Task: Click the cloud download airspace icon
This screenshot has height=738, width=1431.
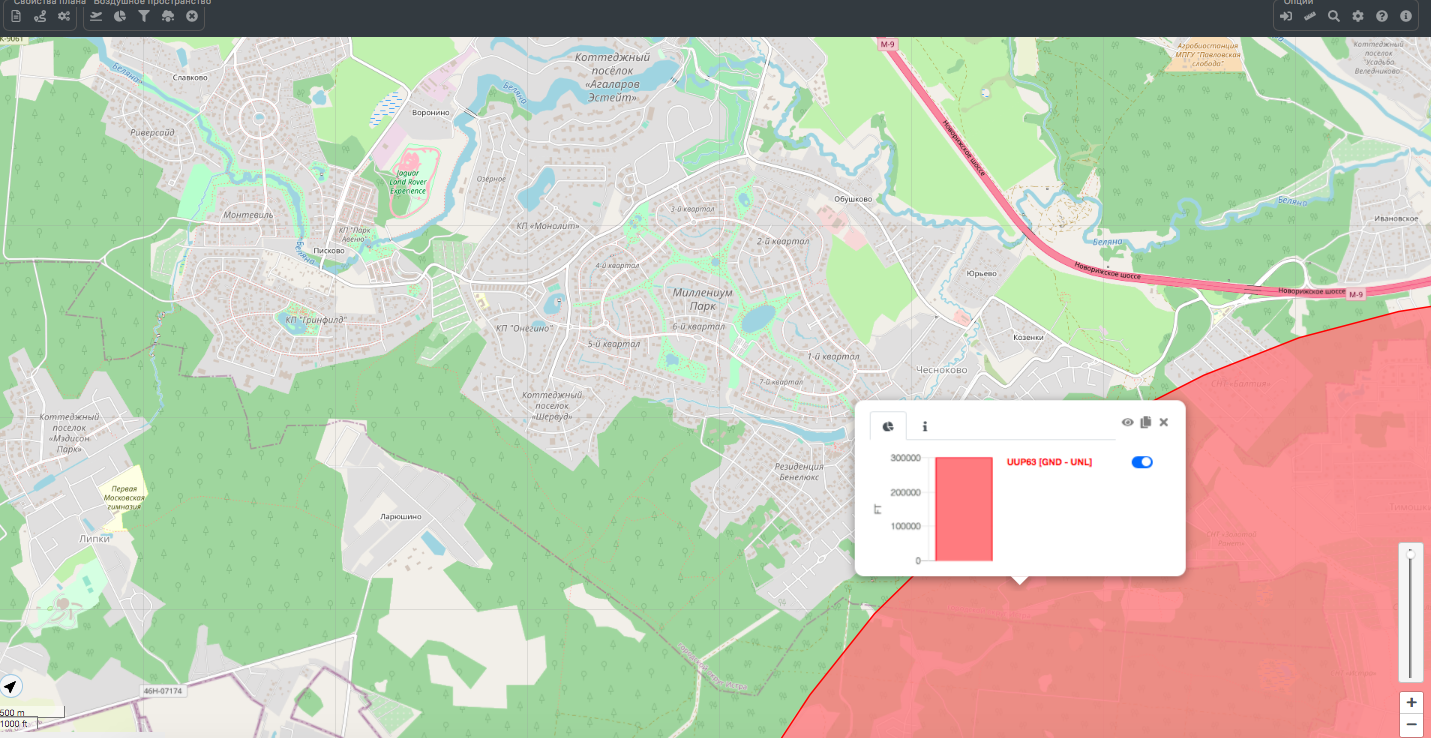Action: click(168, 16)
